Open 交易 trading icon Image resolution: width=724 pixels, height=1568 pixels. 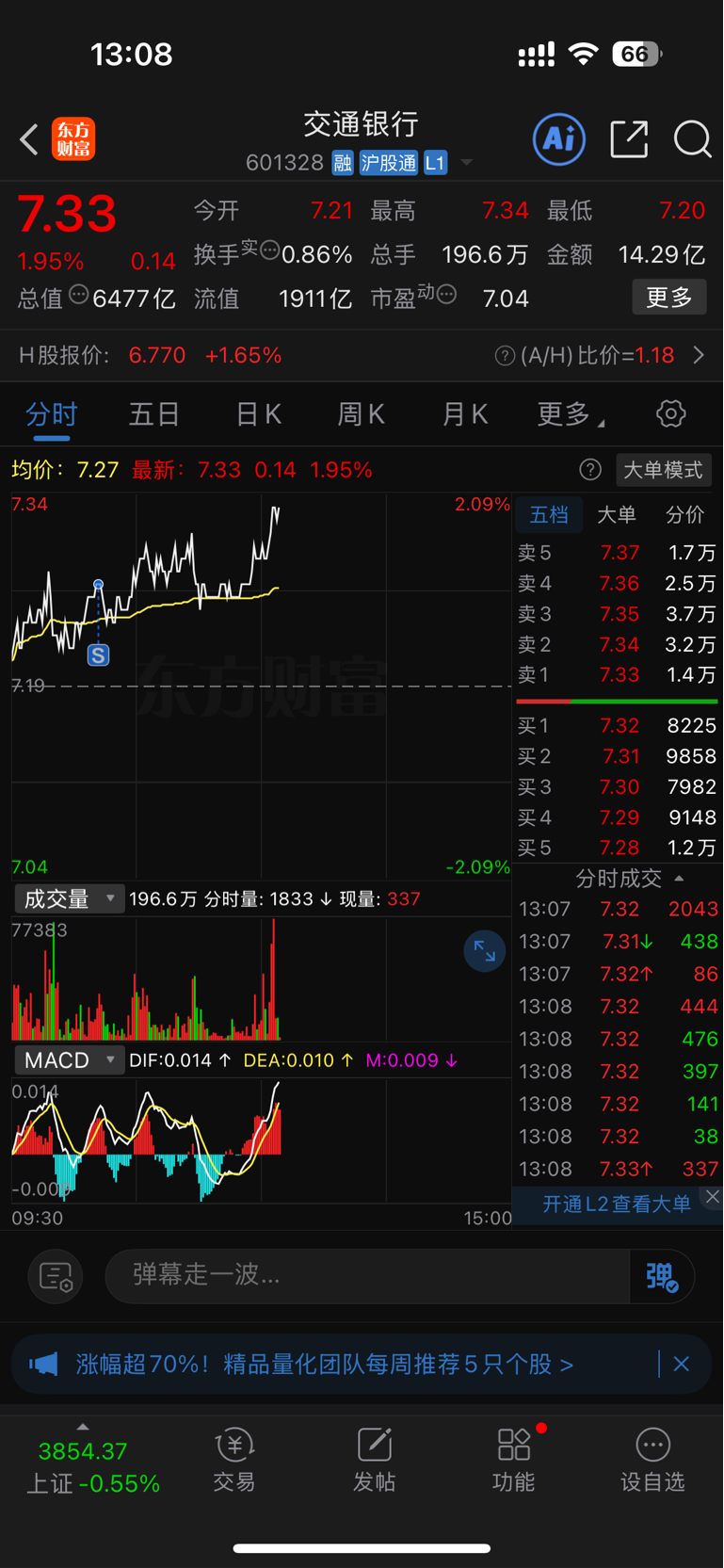click(233, 1460)
